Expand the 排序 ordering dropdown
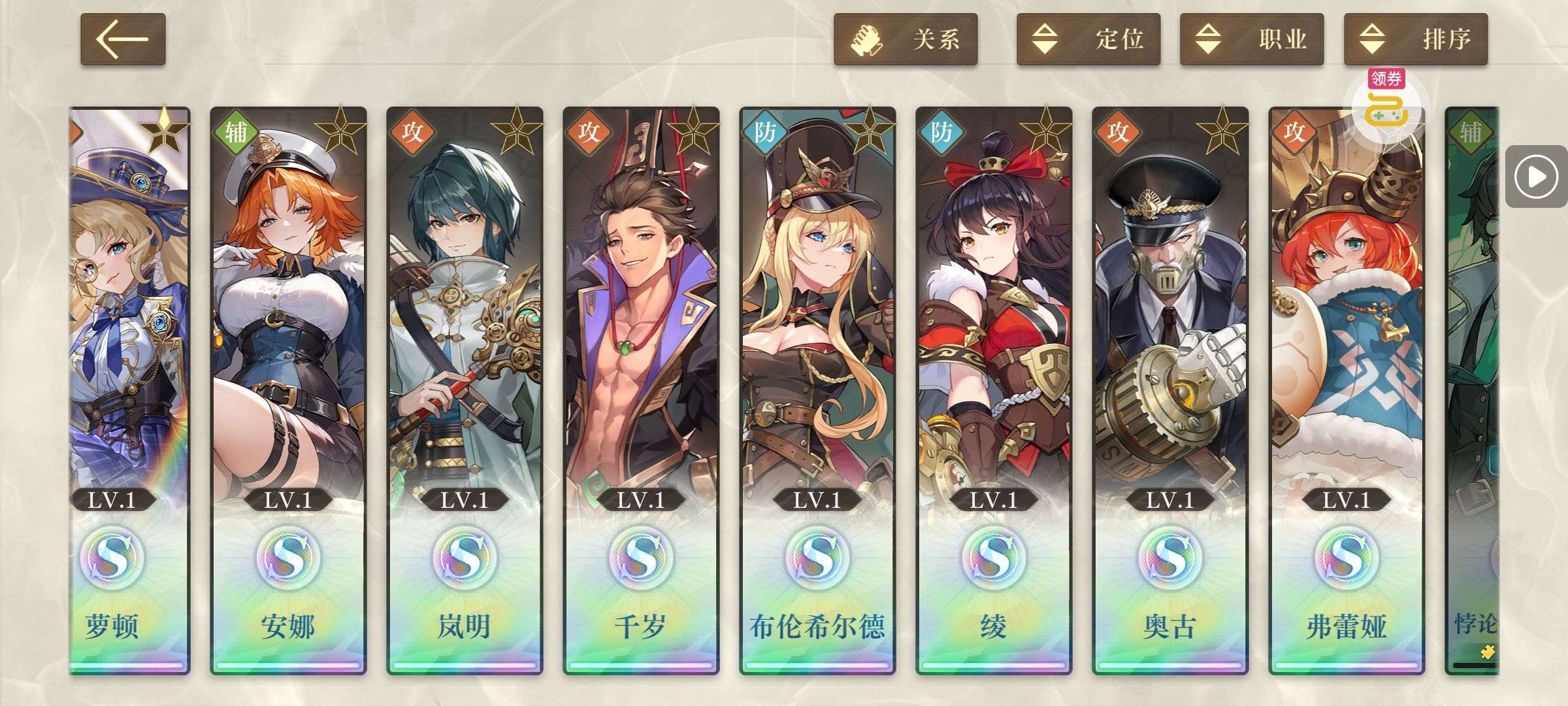The height and width of the screenshot is (706, 1568). click(x=1416, y=39)
